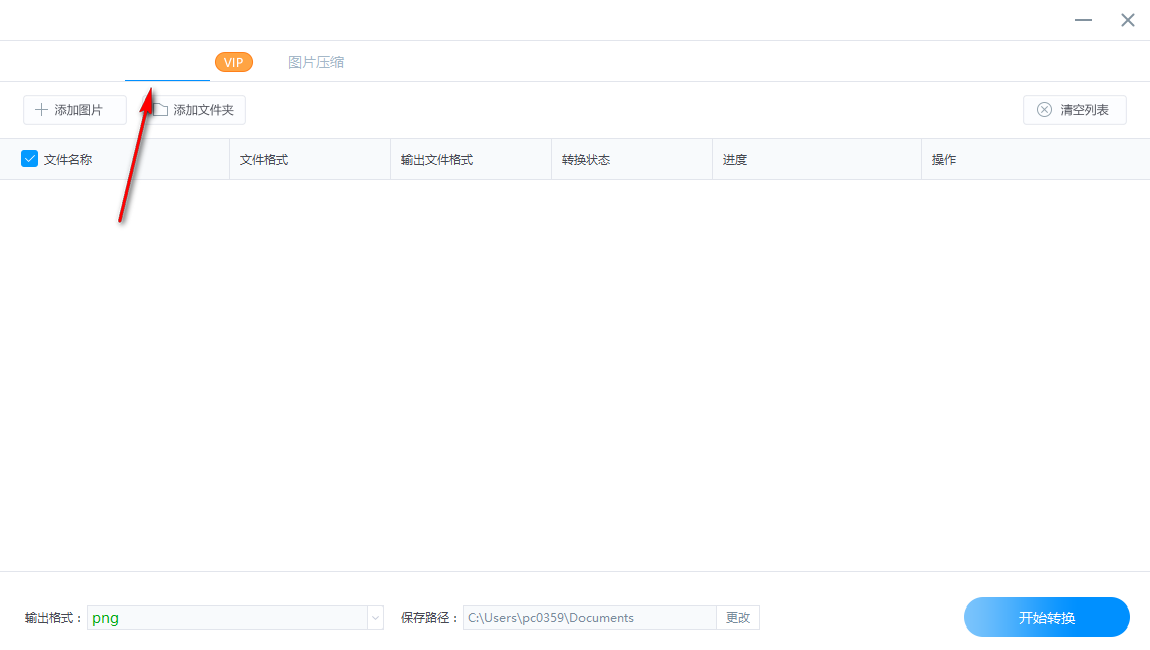The height and width of the screenshot is (650, 1150).
Task: Click the 操作 column header
Action: click(x=944, y=158)
